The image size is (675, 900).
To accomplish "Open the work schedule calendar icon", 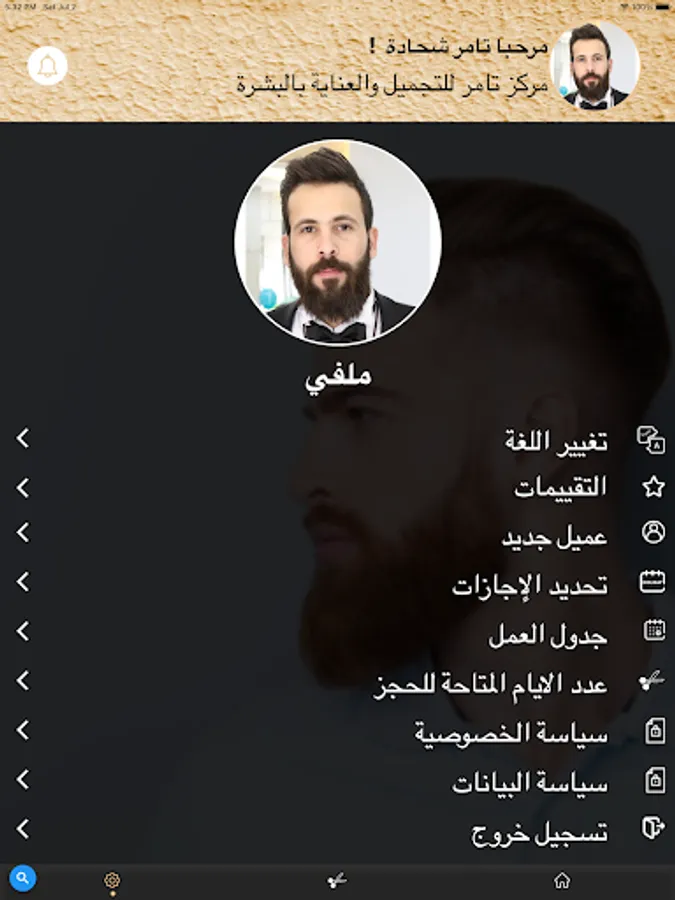I will (x=654, y=630).
